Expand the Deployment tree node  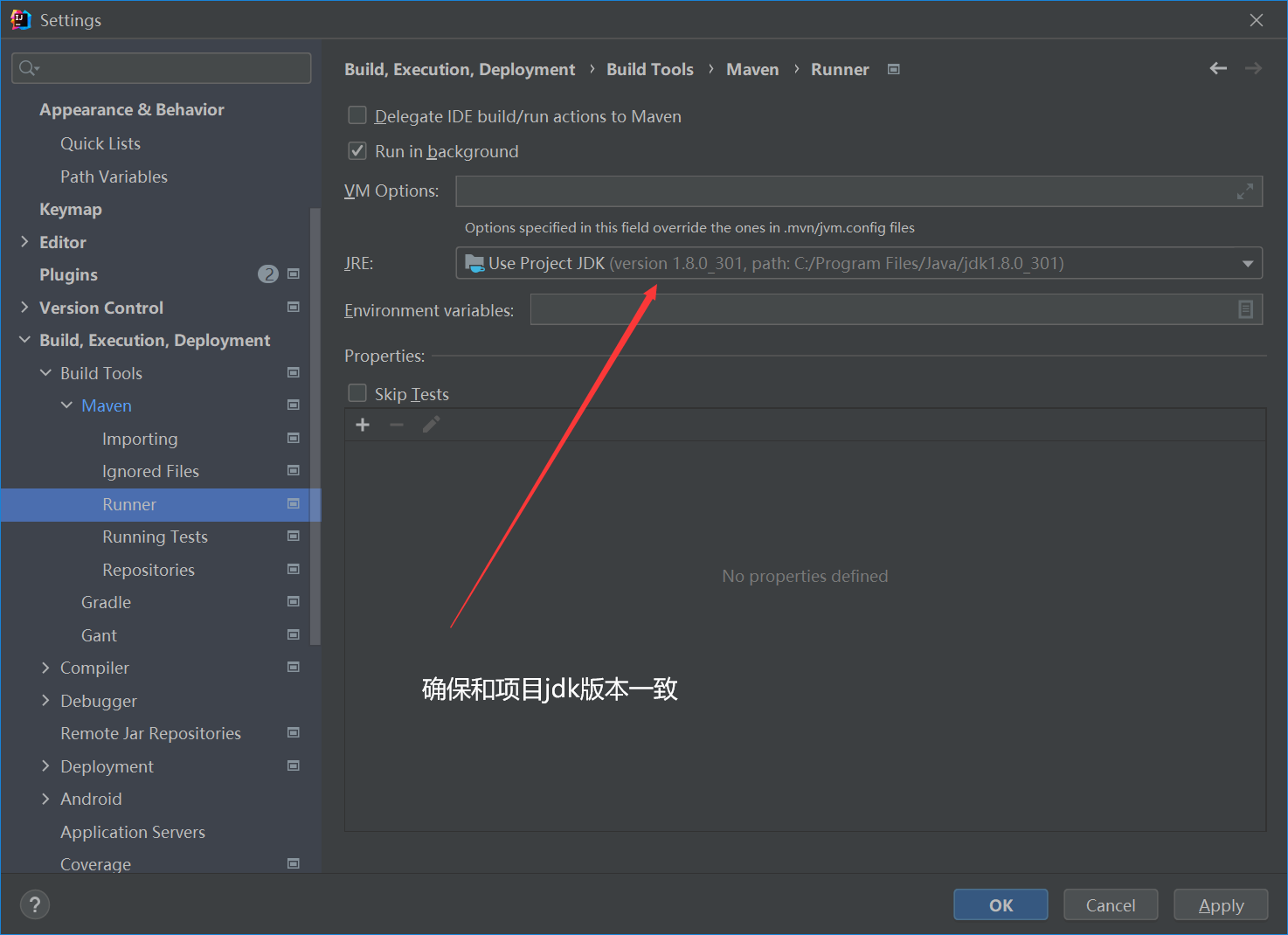pyautogui.click(x=45, y=765)
